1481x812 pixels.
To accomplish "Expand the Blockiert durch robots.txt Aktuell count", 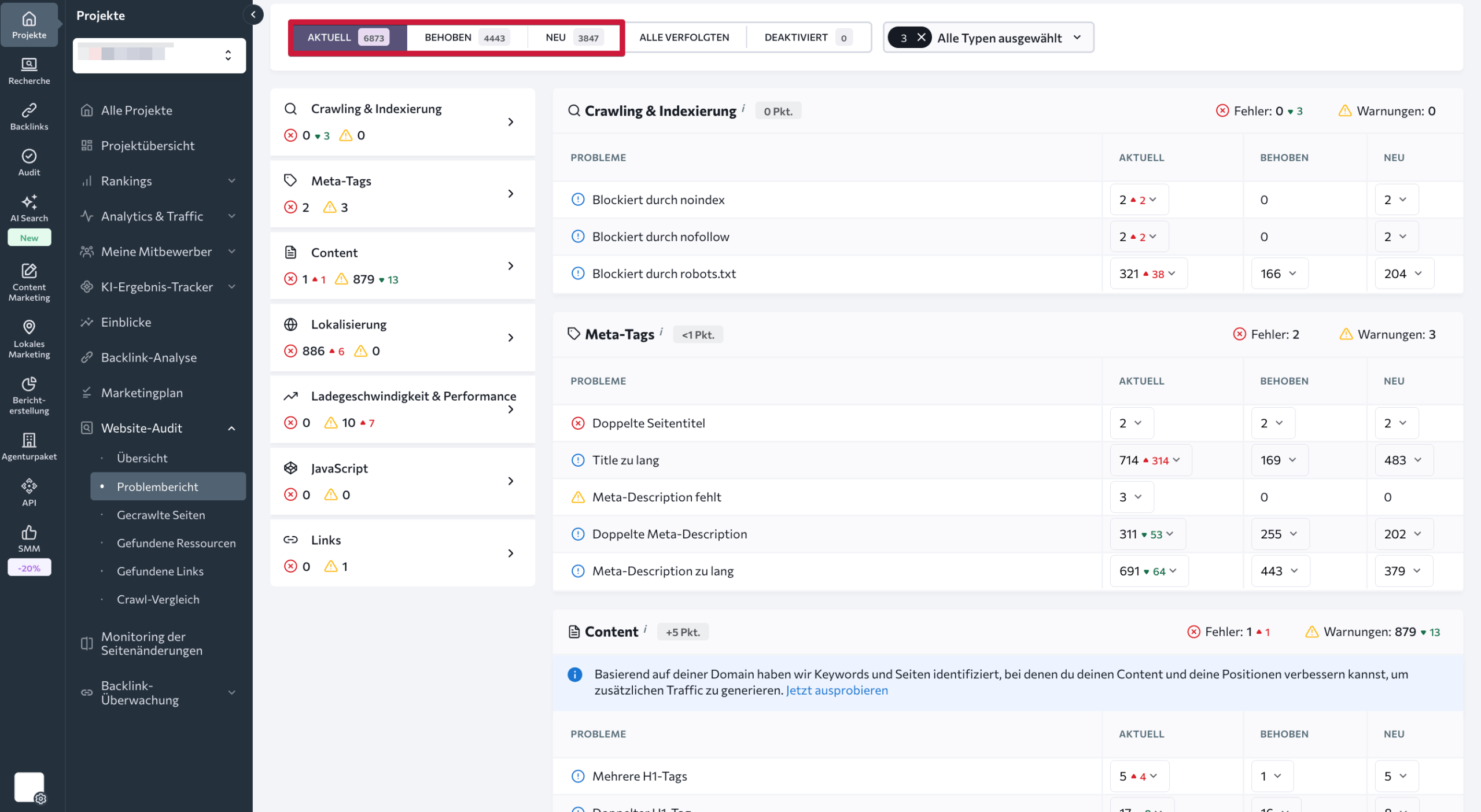I will (1171, 273).
